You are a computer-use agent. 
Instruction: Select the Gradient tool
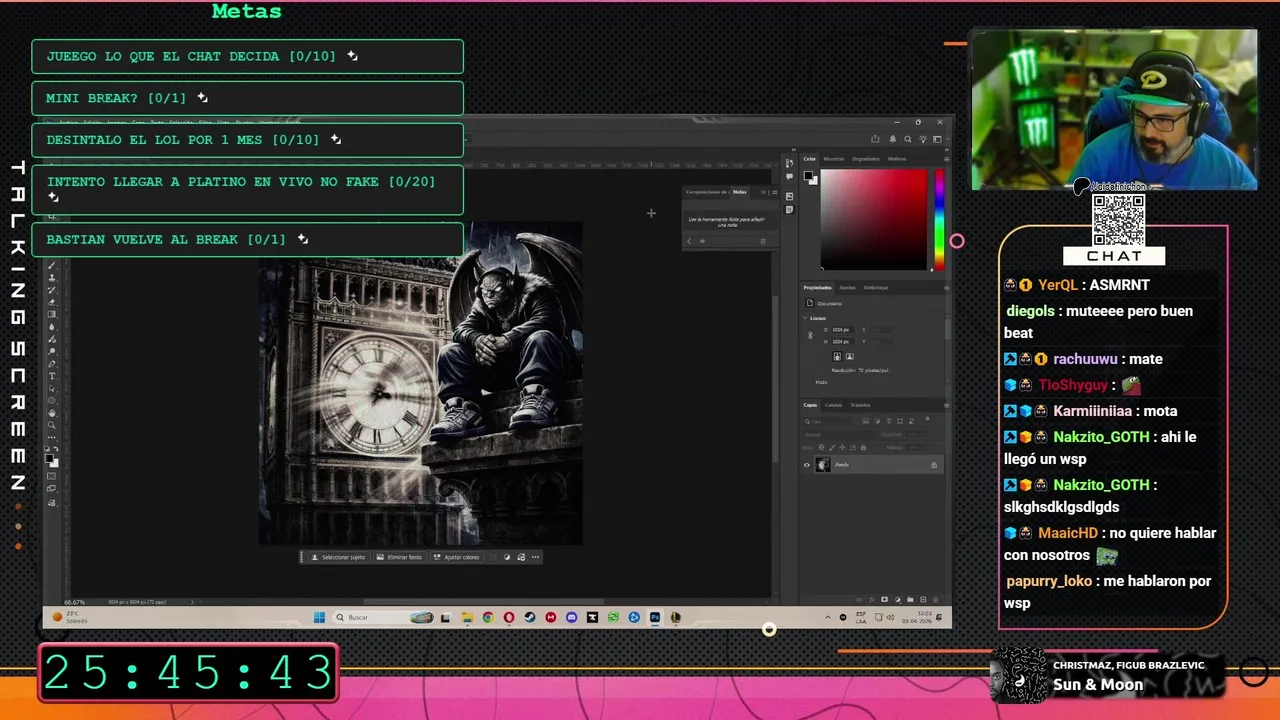pos(52,314)
